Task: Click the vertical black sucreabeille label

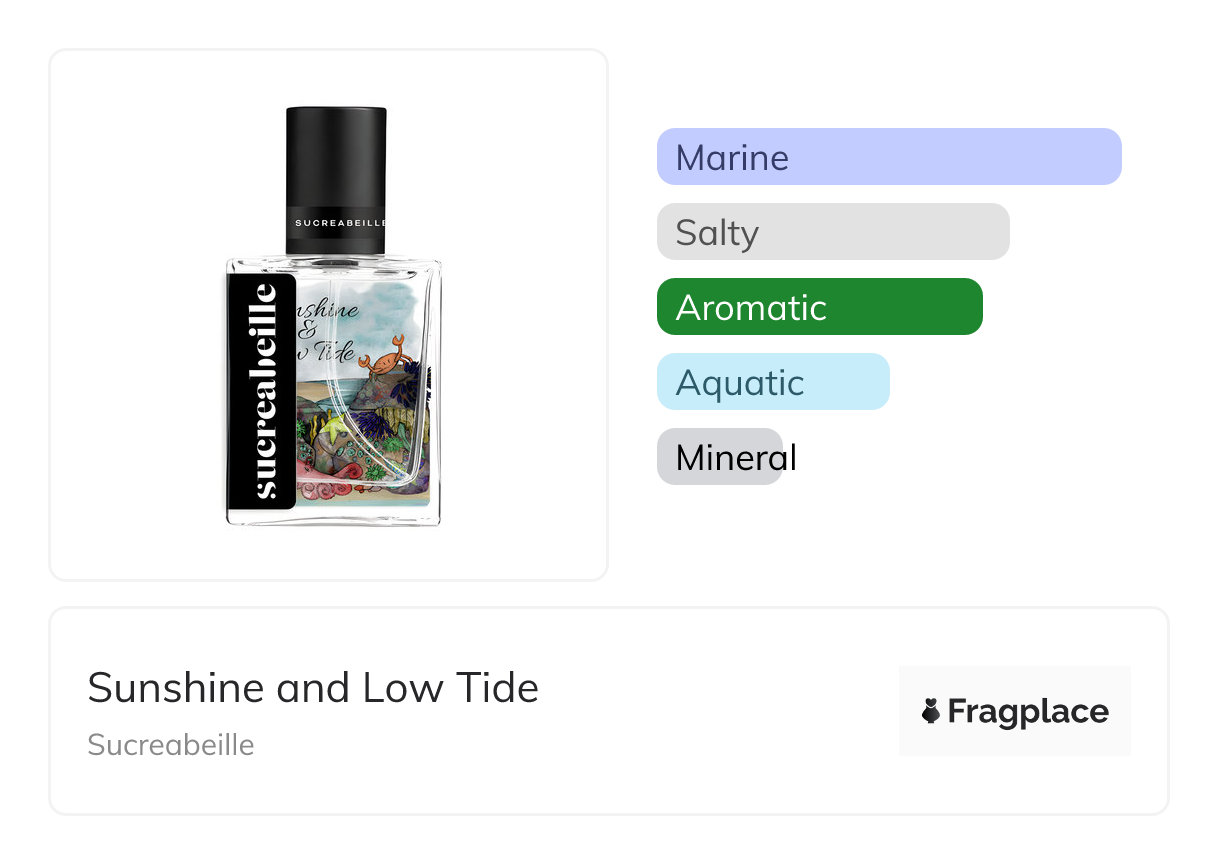Action: [261, 390]
